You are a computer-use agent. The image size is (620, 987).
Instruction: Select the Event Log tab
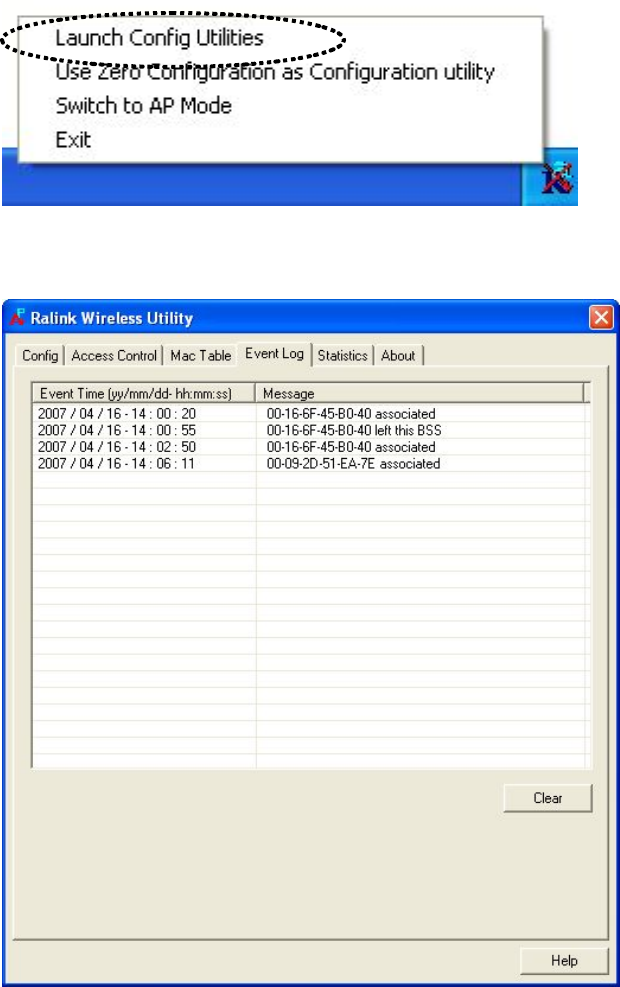274,354
